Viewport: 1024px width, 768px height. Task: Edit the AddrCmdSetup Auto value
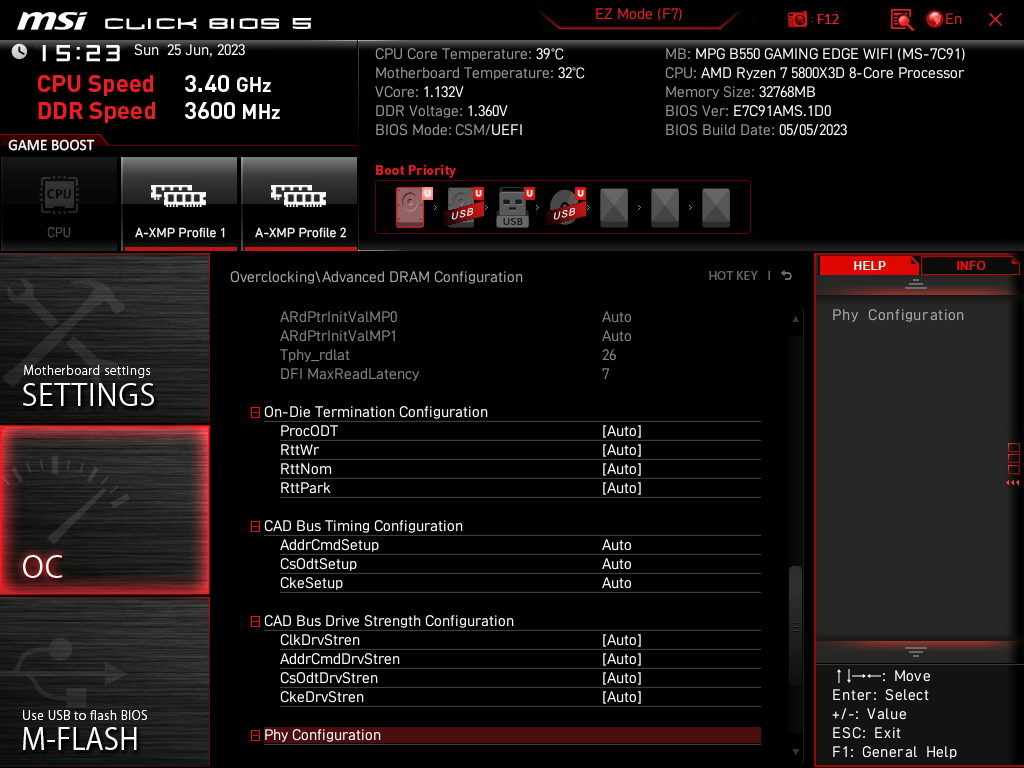pos(616,545)
